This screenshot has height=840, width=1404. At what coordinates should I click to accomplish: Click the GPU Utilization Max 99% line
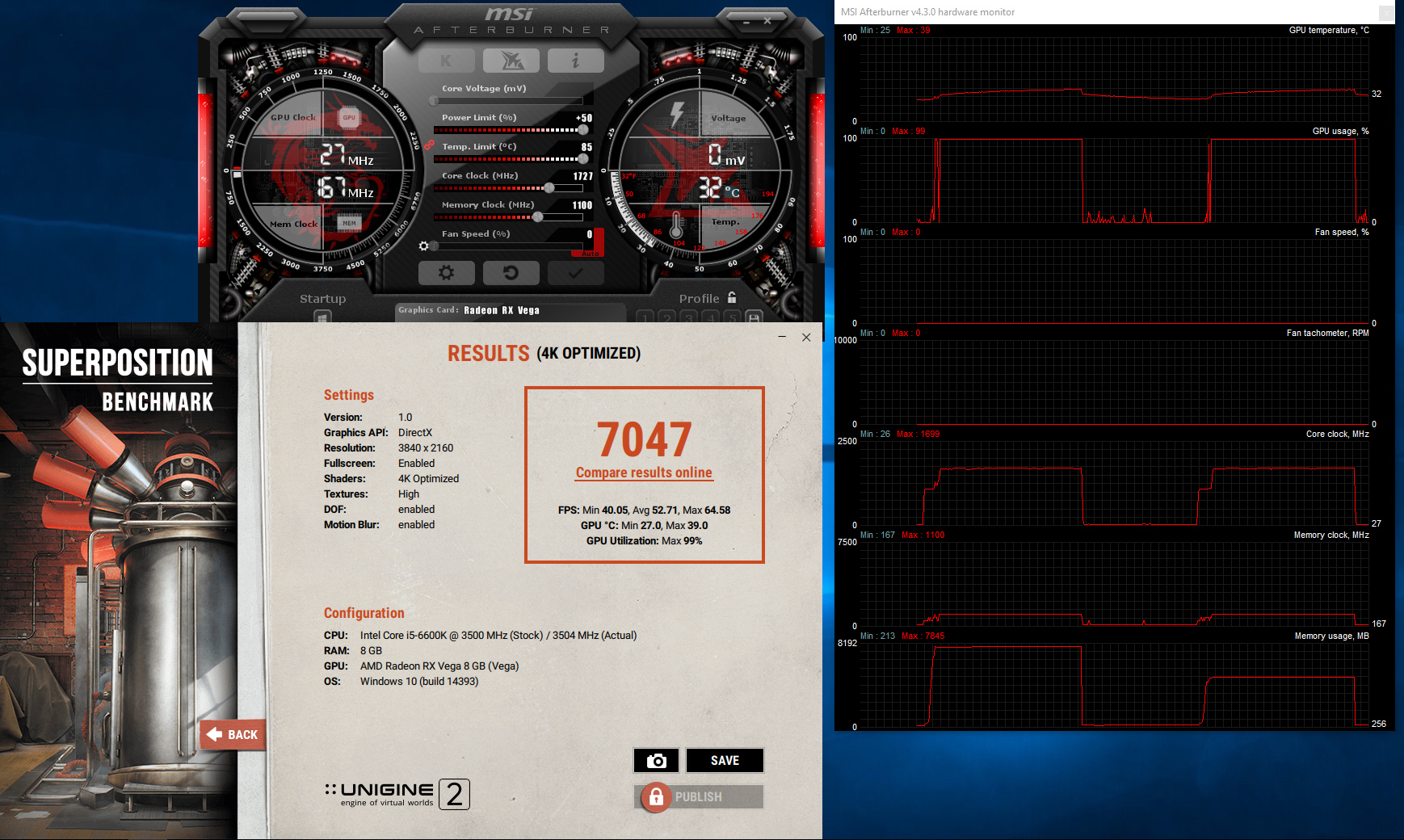pyautogui.click(x=644, y=540)
